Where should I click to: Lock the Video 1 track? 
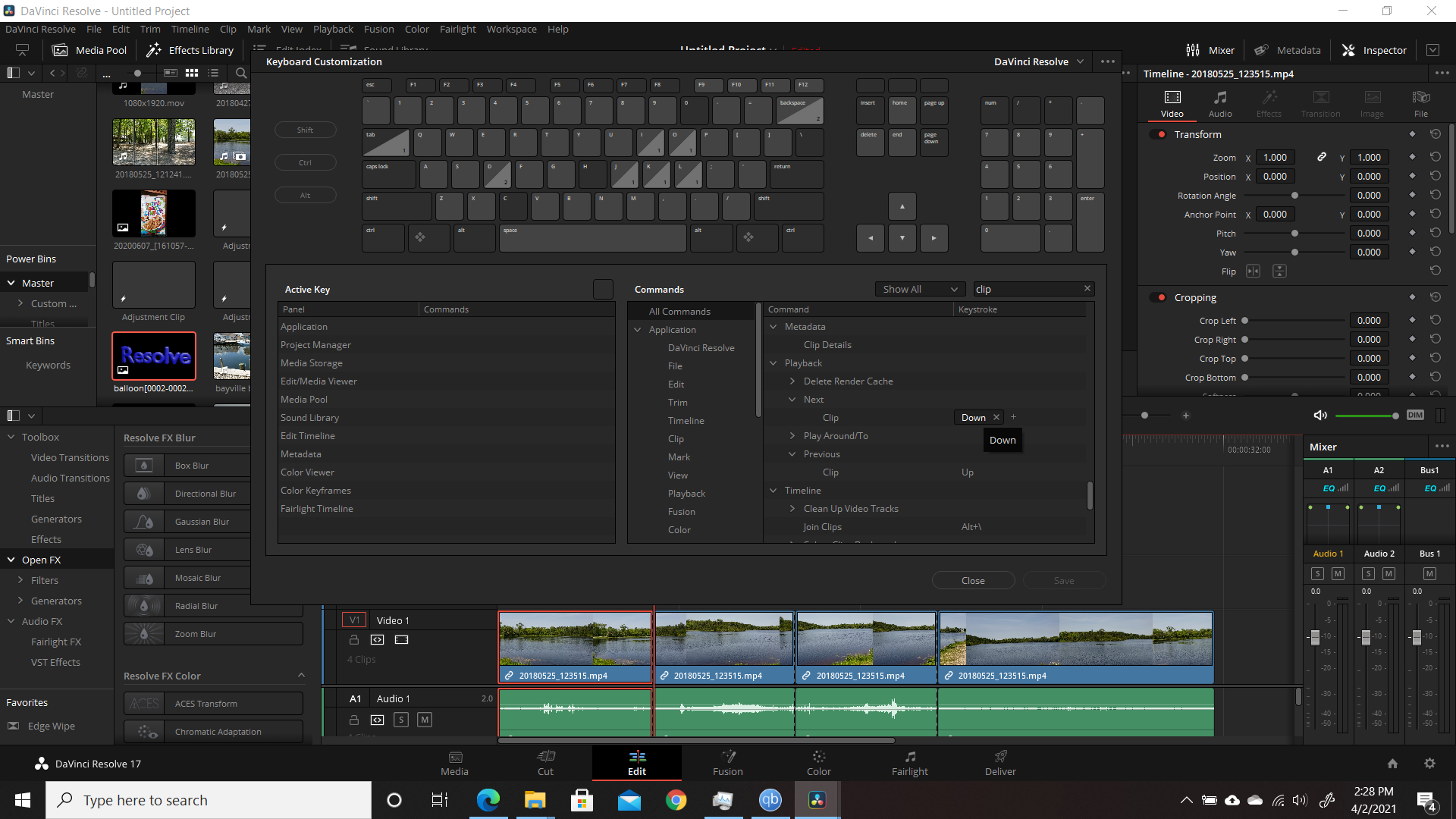(x=353, y=640)
